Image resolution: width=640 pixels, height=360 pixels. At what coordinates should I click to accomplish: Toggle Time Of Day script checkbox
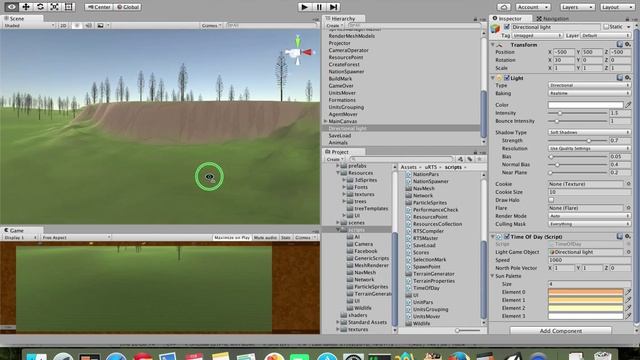point(507,236)
